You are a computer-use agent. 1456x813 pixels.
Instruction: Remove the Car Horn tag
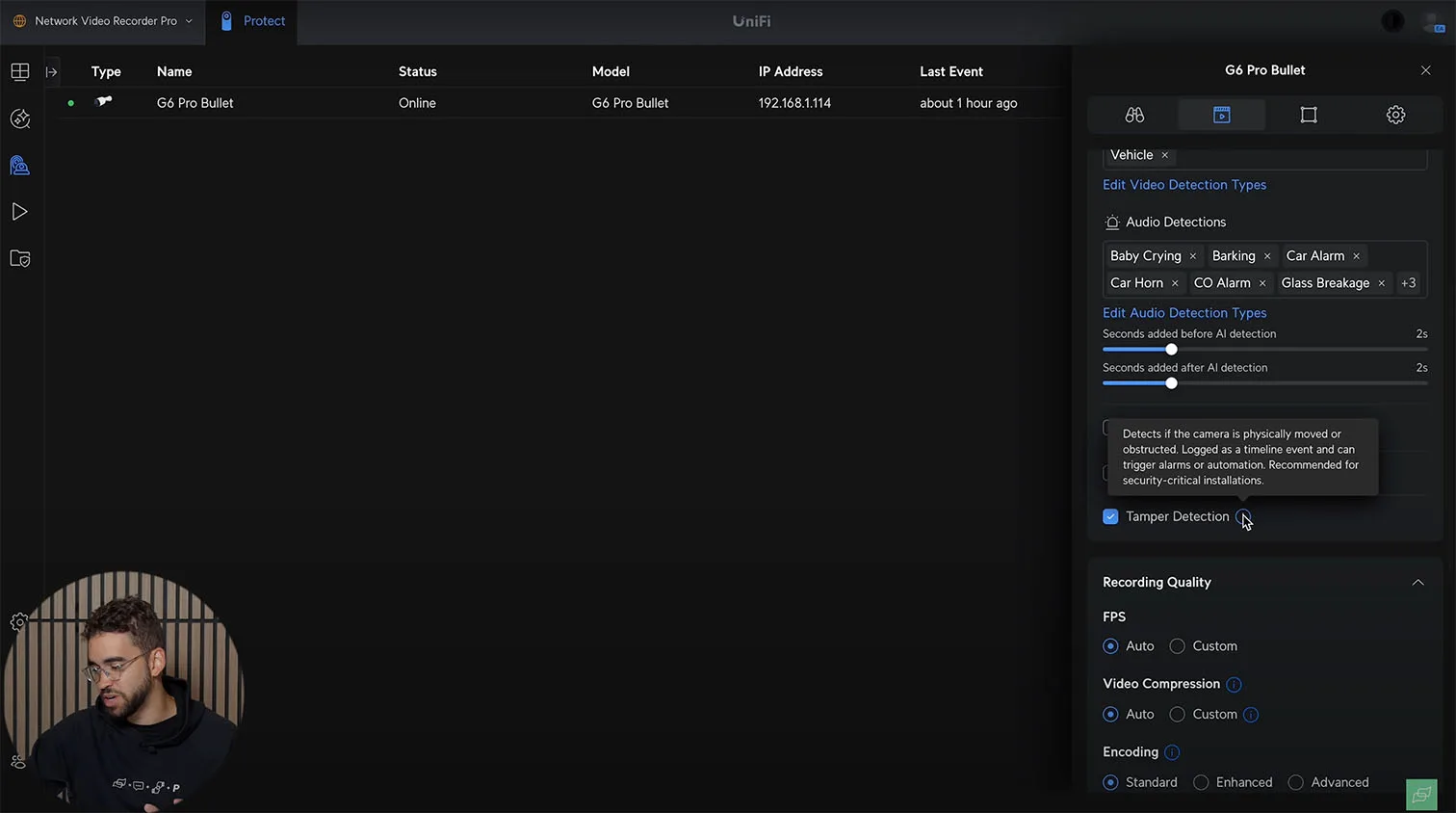click(x=1175, y=283)
